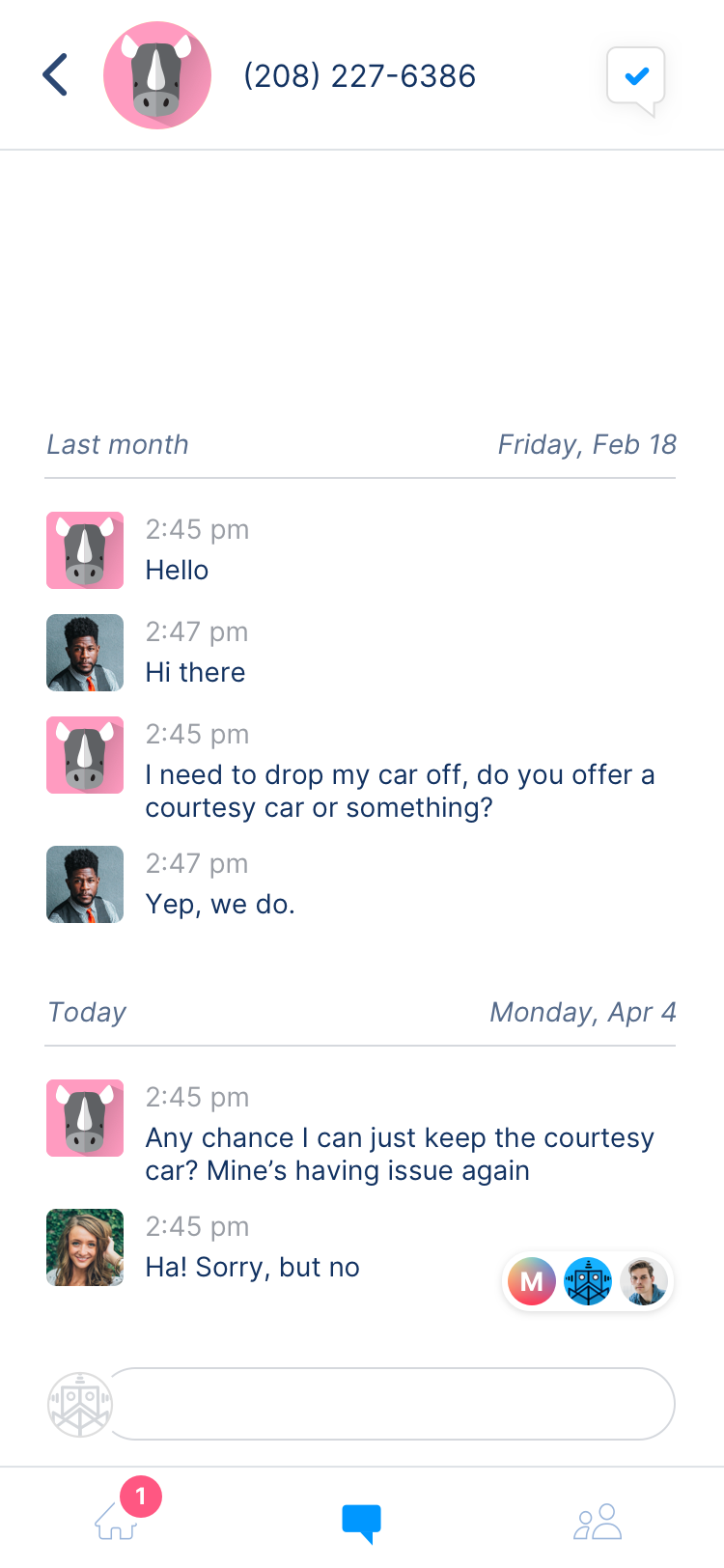724x1568 pixels.
Task: Tap the phone number (208) 227-6386
Action: coord(359,76)
